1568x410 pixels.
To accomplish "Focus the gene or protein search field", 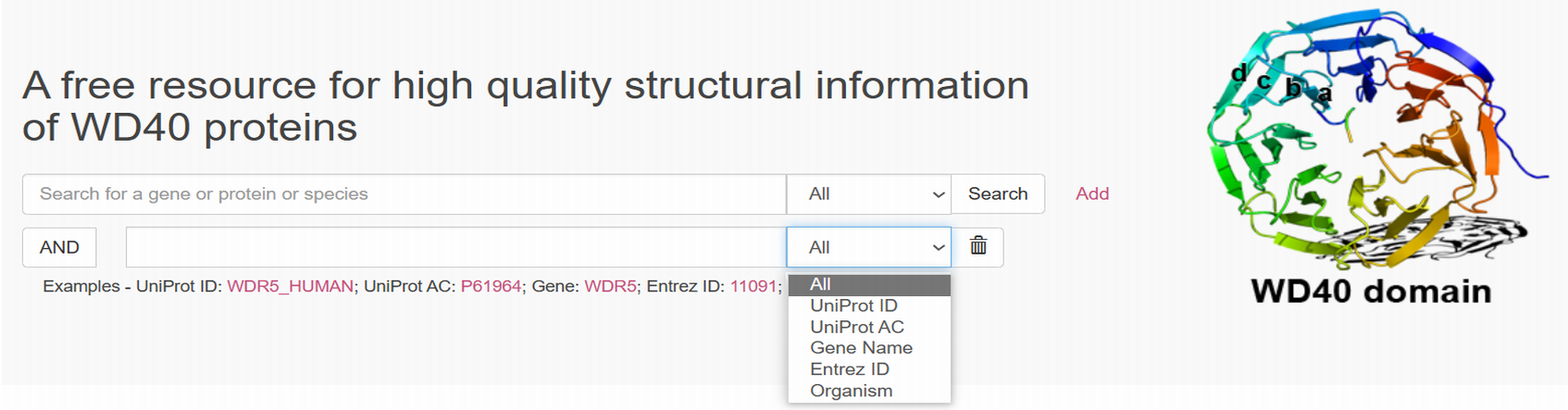I will coord(404,194).
